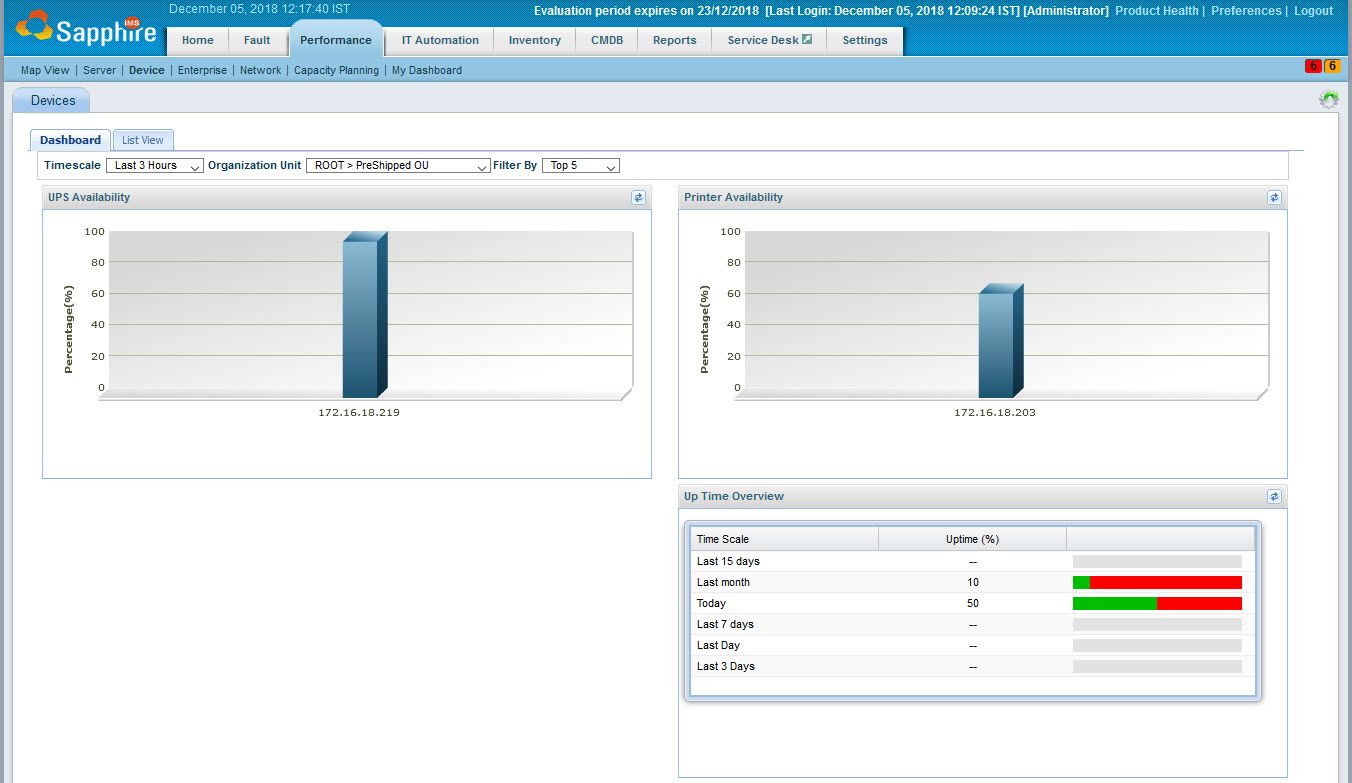Open the Preferences link
The image size is (1352, 783).
pyautogui.click(x=1246, y=10)
